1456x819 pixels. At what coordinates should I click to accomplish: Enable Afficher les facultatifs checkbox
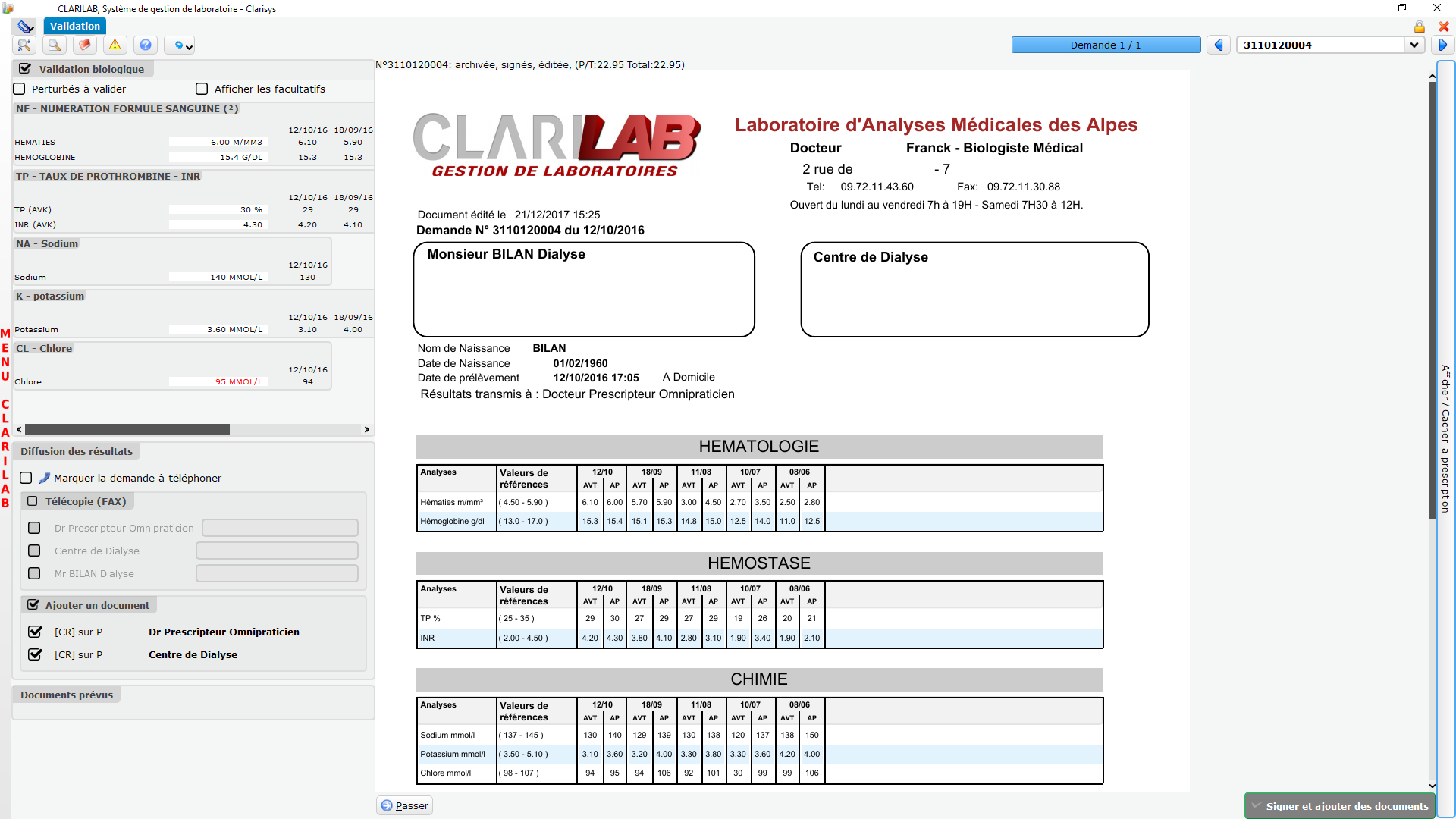(202, 89)
